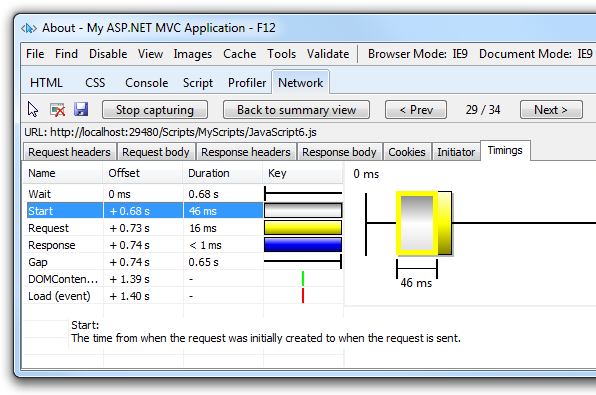
Task: Open the Initiator tab
Action: point(456,152)
